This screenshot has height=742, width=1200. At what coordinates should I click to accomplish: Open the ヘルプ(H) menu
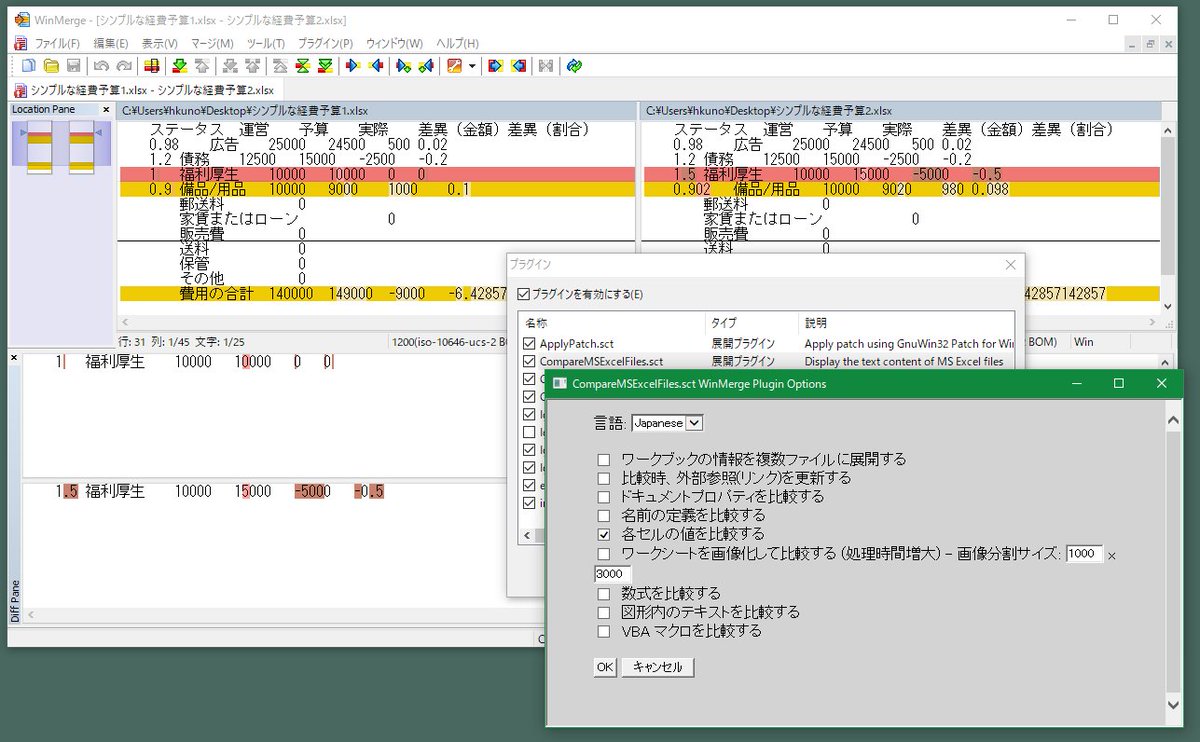[x=457, y=44]
